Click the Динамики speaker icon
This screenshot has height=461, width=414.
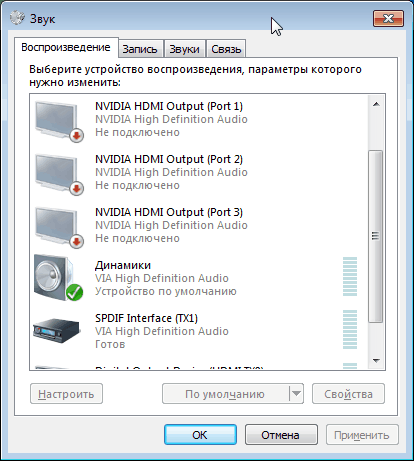58,278
